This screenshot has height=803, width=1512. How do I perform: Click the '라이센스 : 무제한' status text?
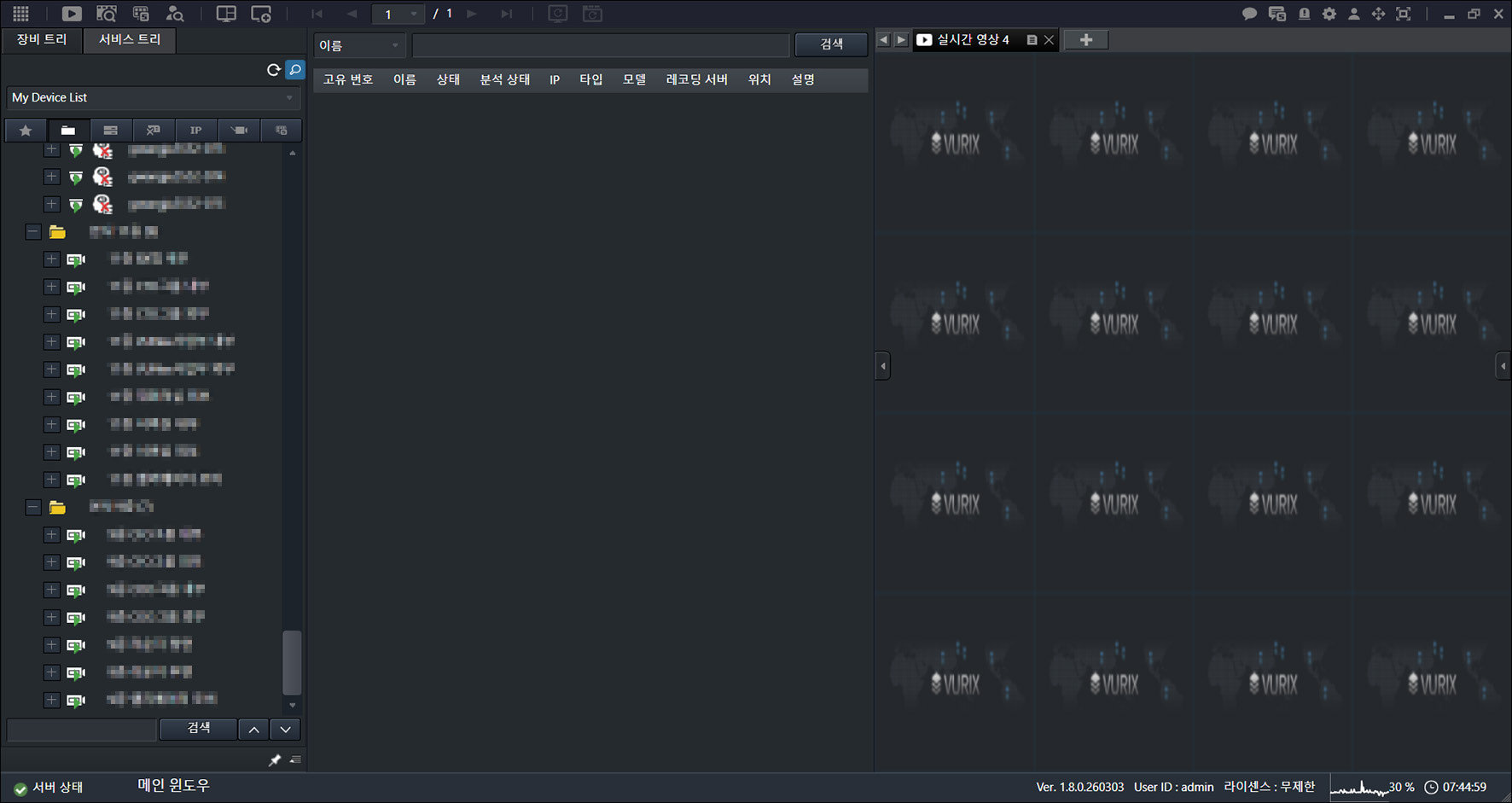tap(1269, 787)
